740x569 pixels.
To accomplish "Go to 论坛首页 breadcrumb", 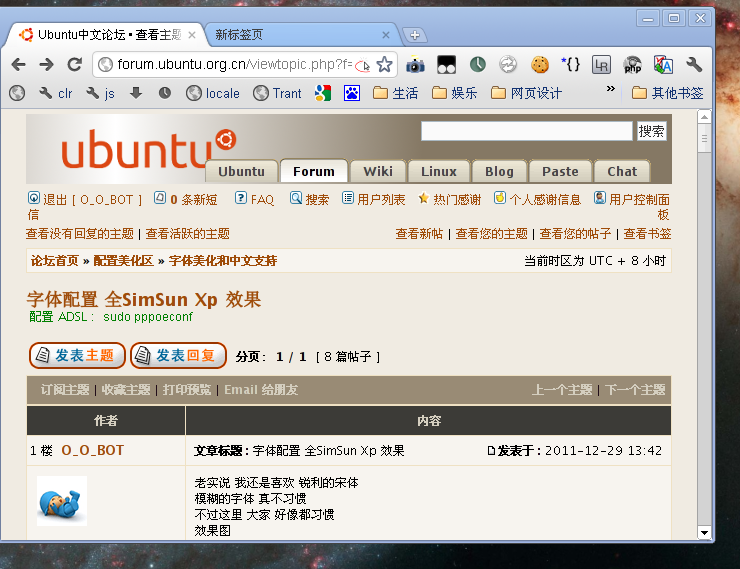I will coord(55,260).
